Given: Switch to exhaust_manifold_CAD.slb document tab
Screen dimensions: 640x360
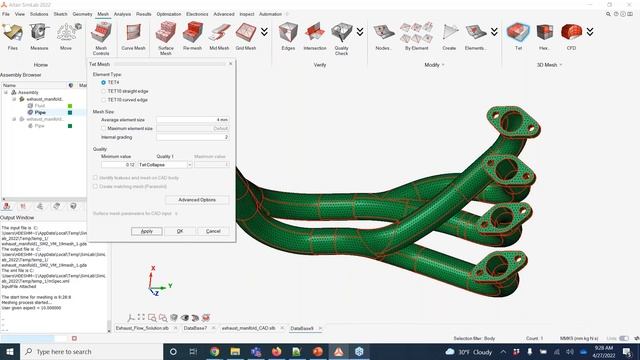Looking at the screenshot, I should 248,328.
